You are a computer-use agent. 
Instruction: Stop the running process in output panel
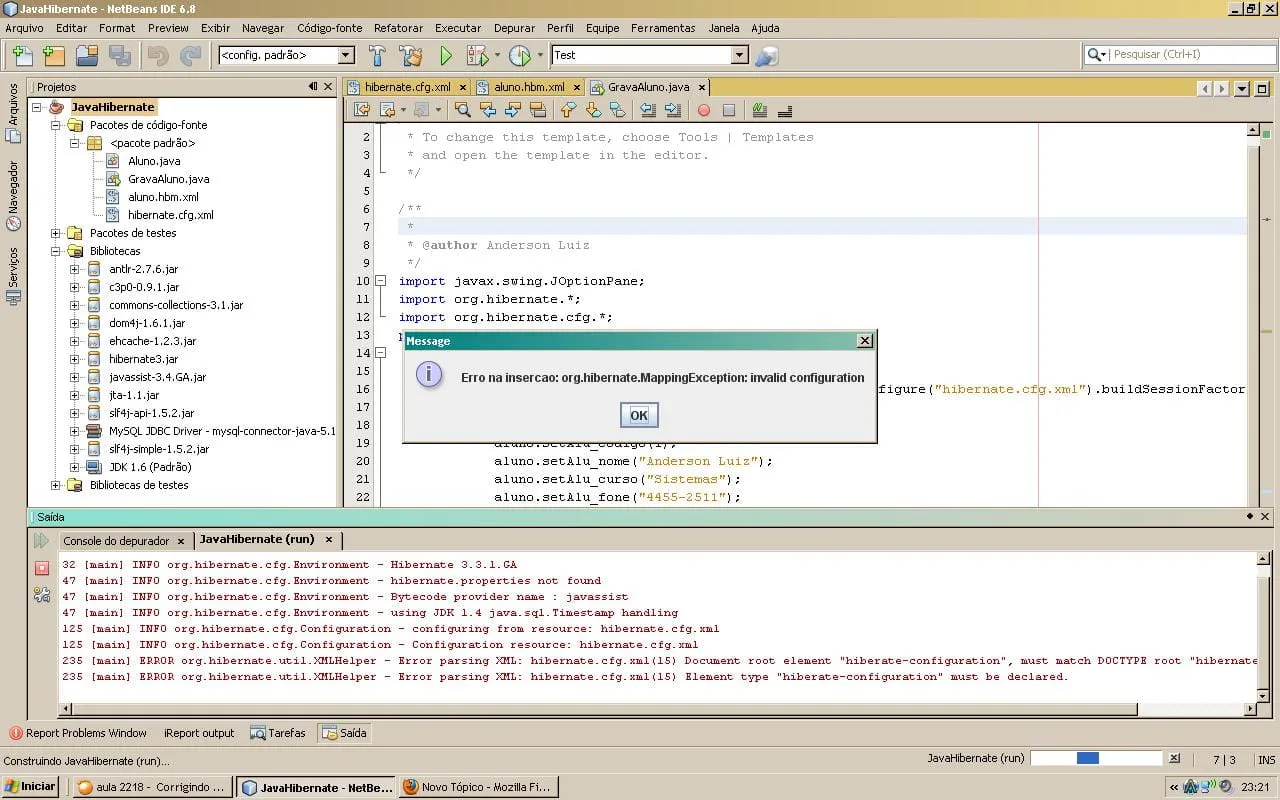pos(42,568)
